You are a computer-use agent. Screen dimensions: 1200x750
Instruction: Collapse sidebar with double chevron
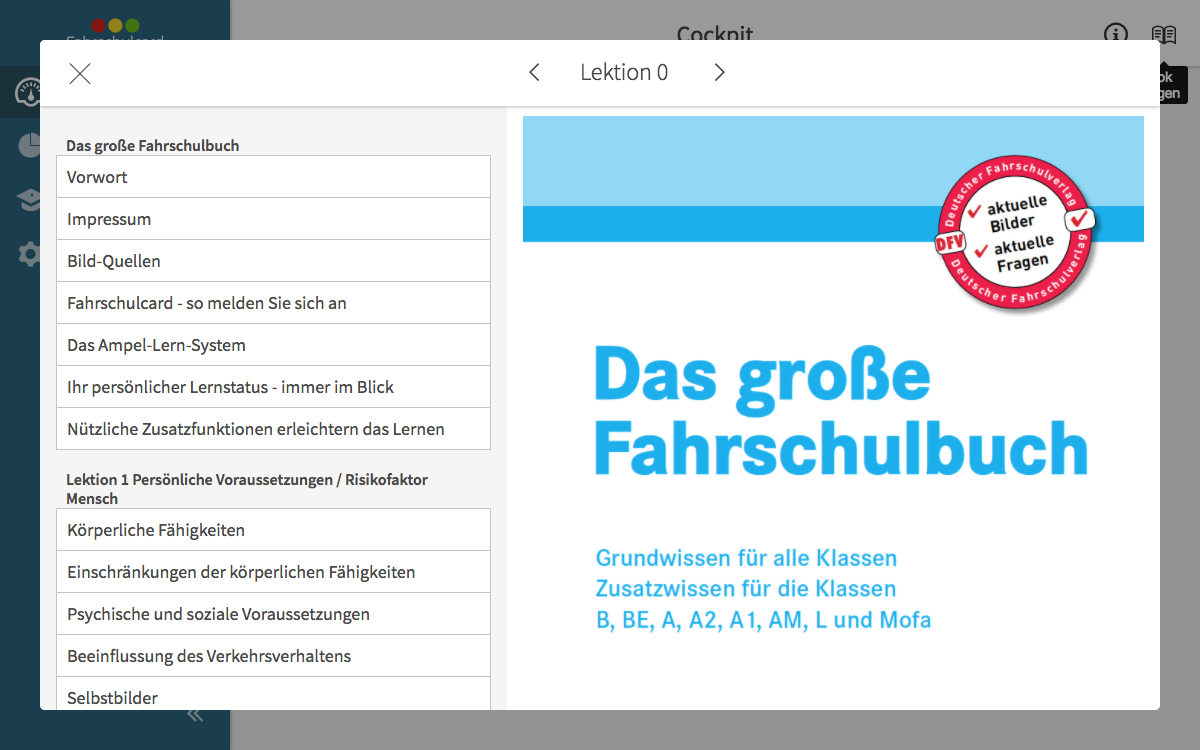[x=195, y=715]
